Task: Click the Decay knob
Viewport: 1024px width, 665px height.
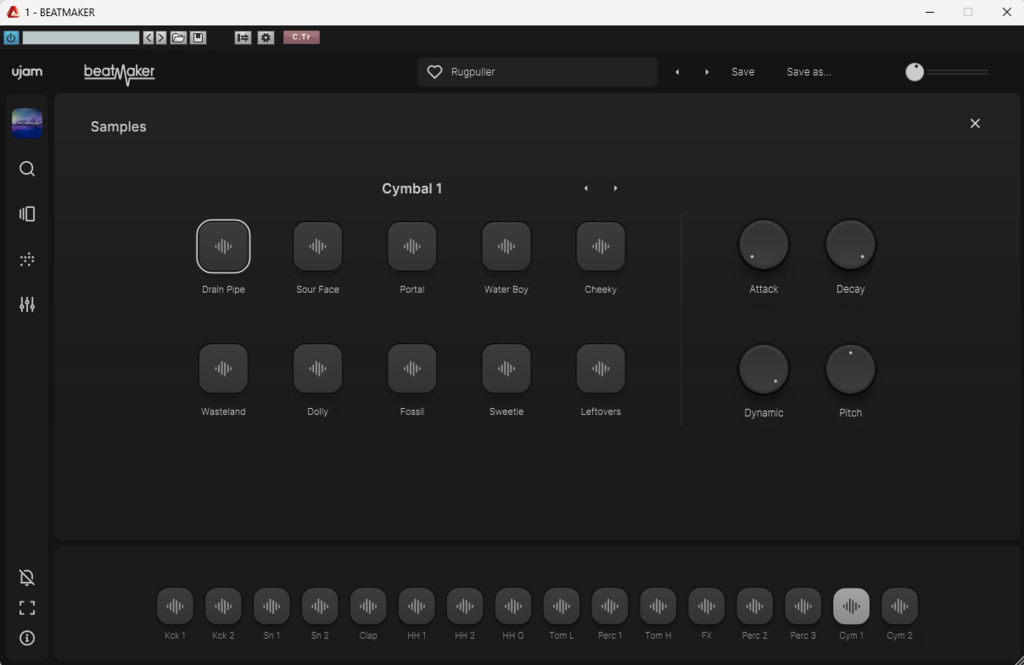Action: click(850, 245)
